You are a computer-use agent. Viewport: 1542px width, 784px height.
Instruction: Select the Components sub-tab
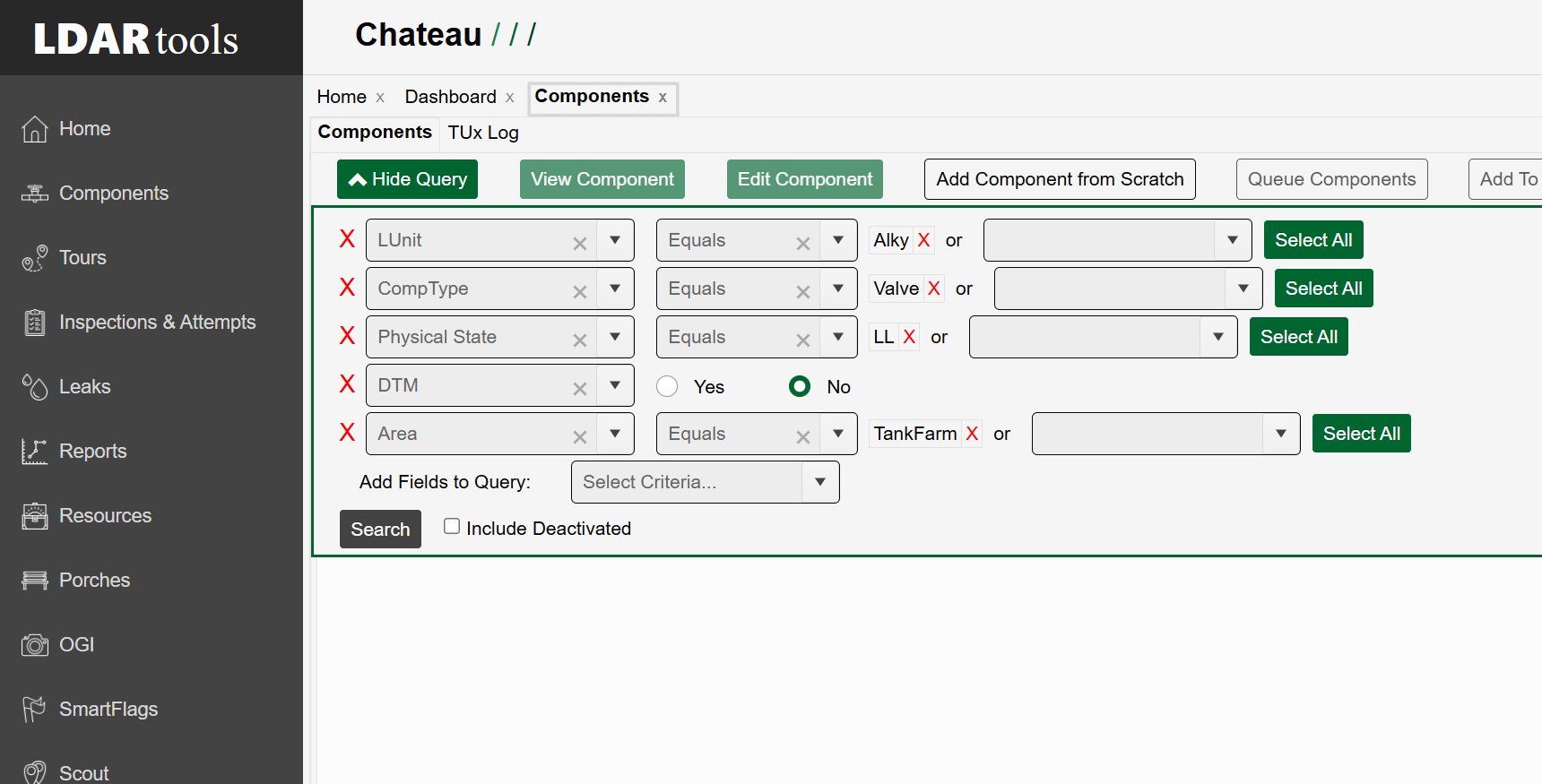tap(375, 132)
